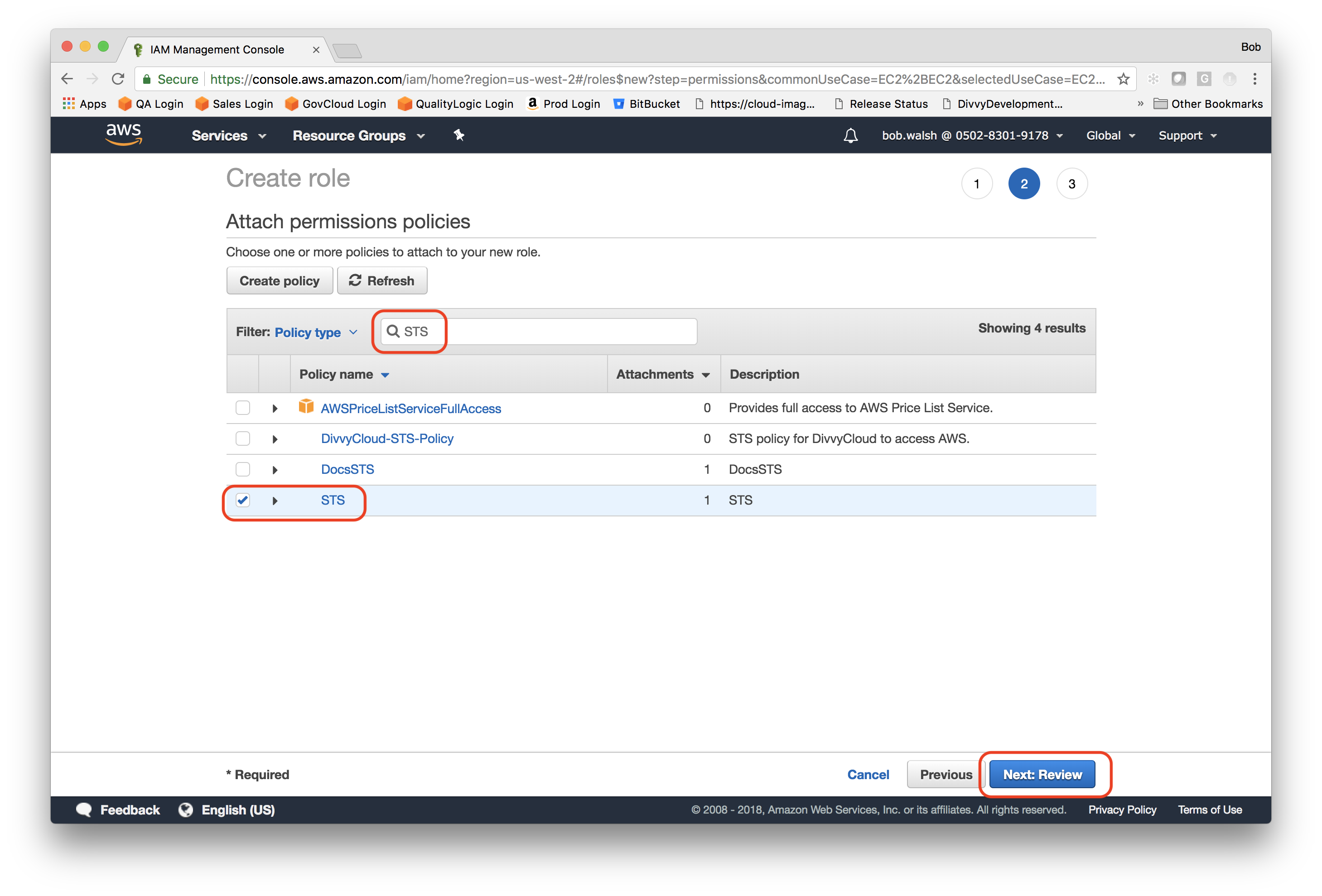Go to step 1 of Create role
This screenshot has width=1322, height=896.
(977, 184)
